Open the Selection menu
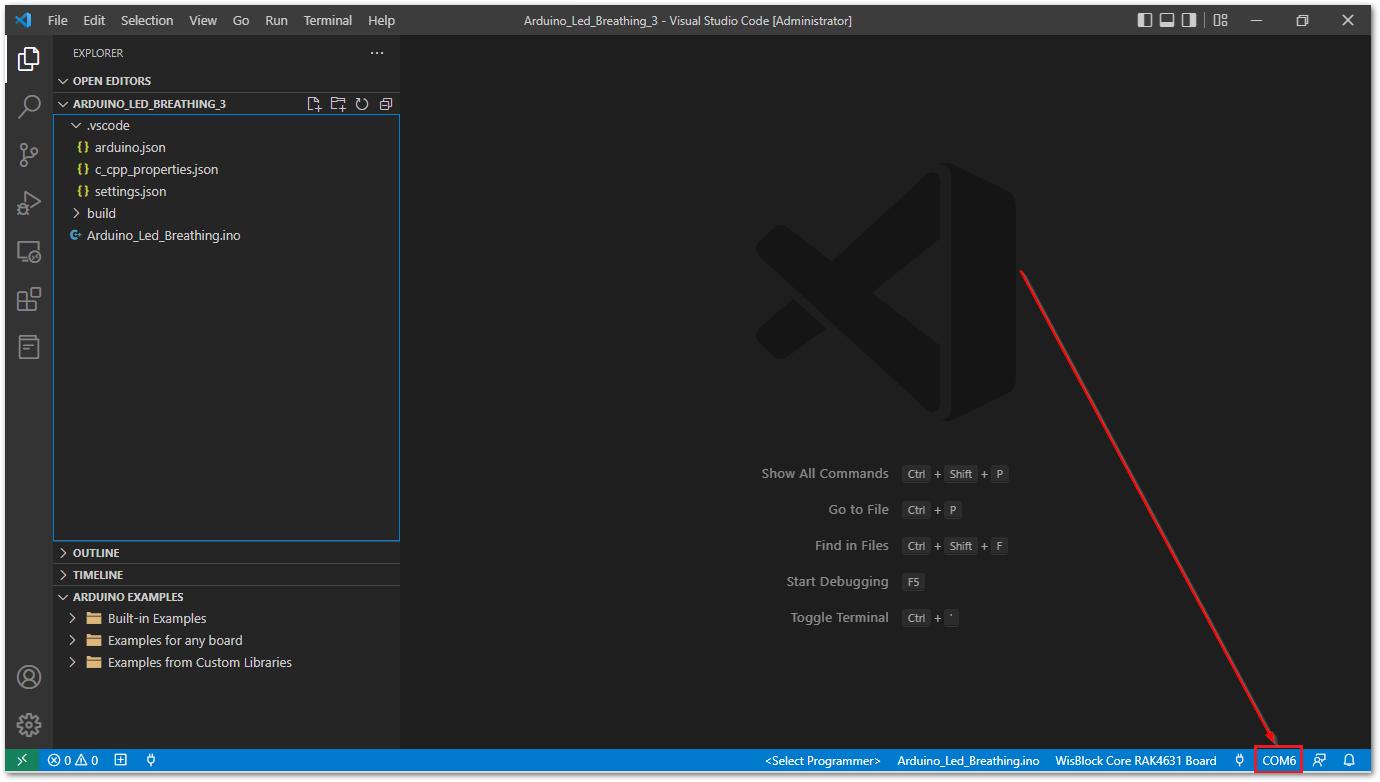1380x782 pixels. (147, 20)
